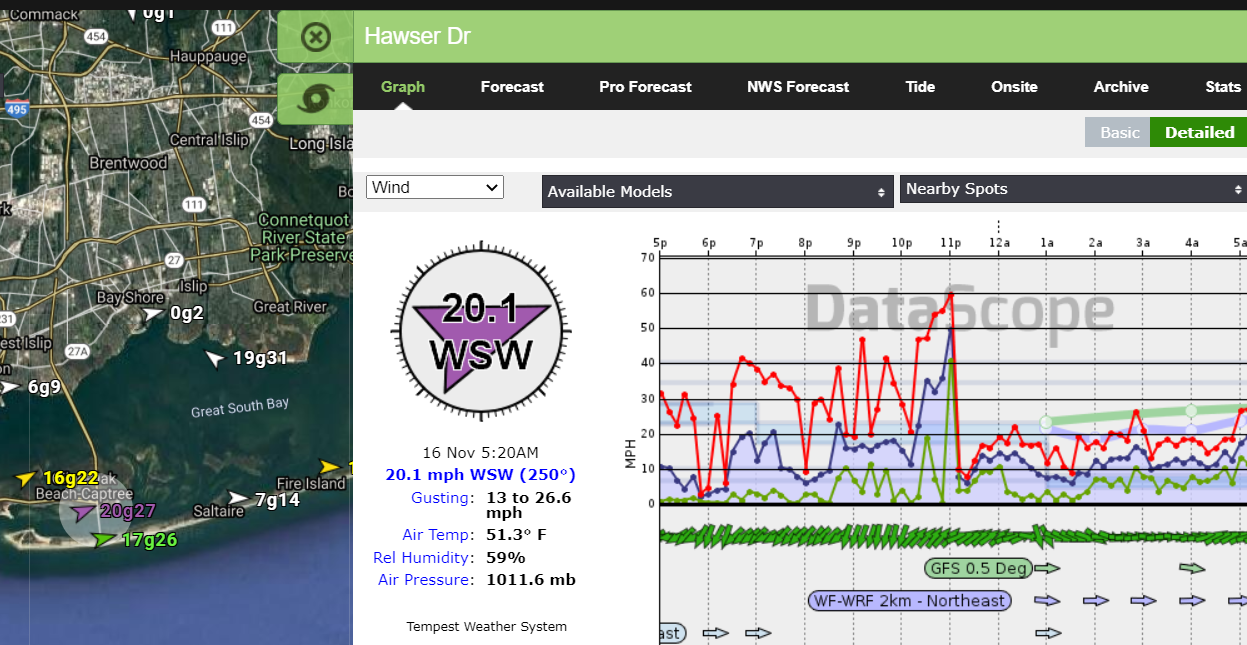Expand the Available Models dropdown

(717, 191)
